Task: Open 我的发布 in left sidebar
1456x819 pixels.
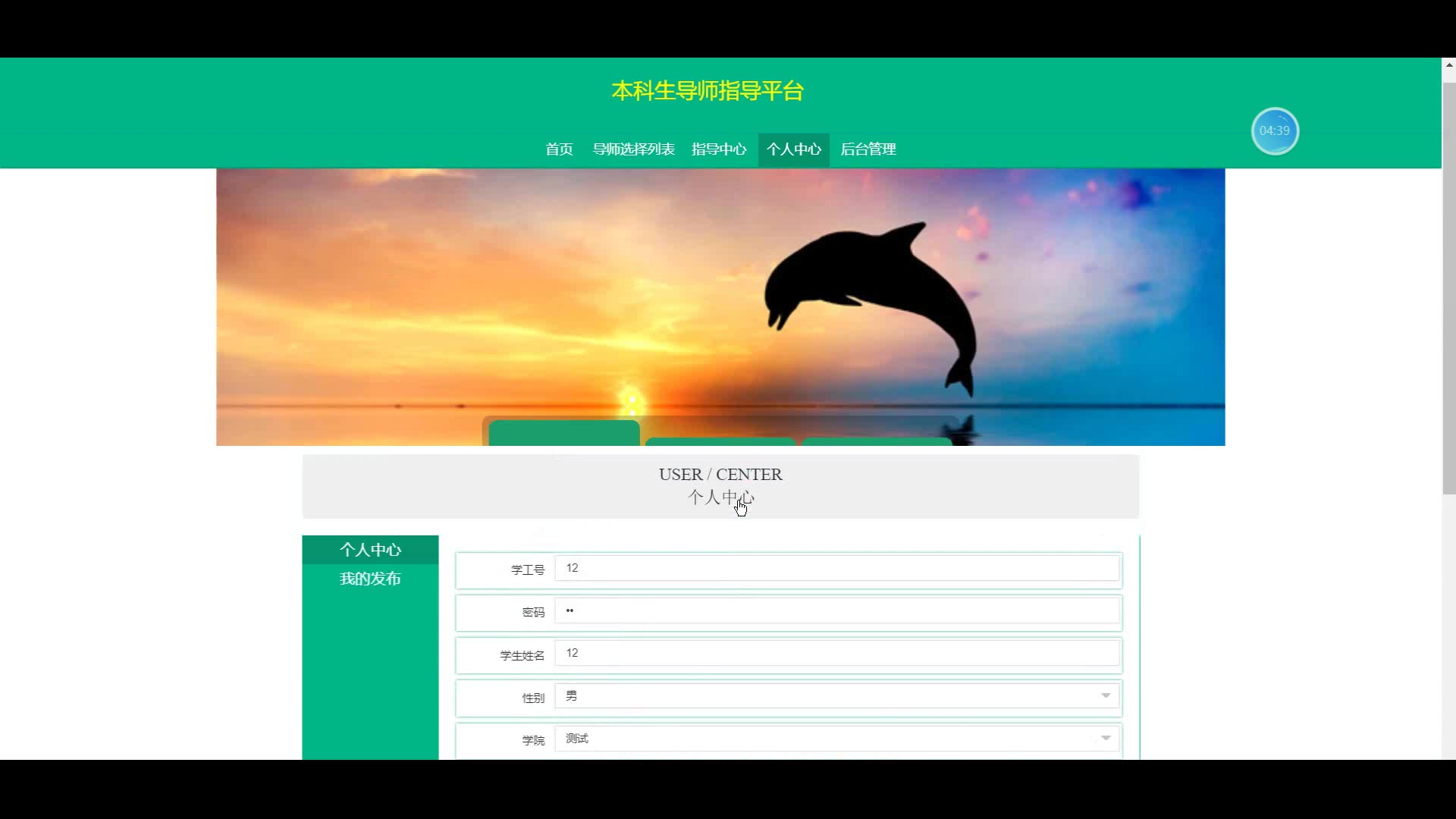Action: (x=370, y=579)
